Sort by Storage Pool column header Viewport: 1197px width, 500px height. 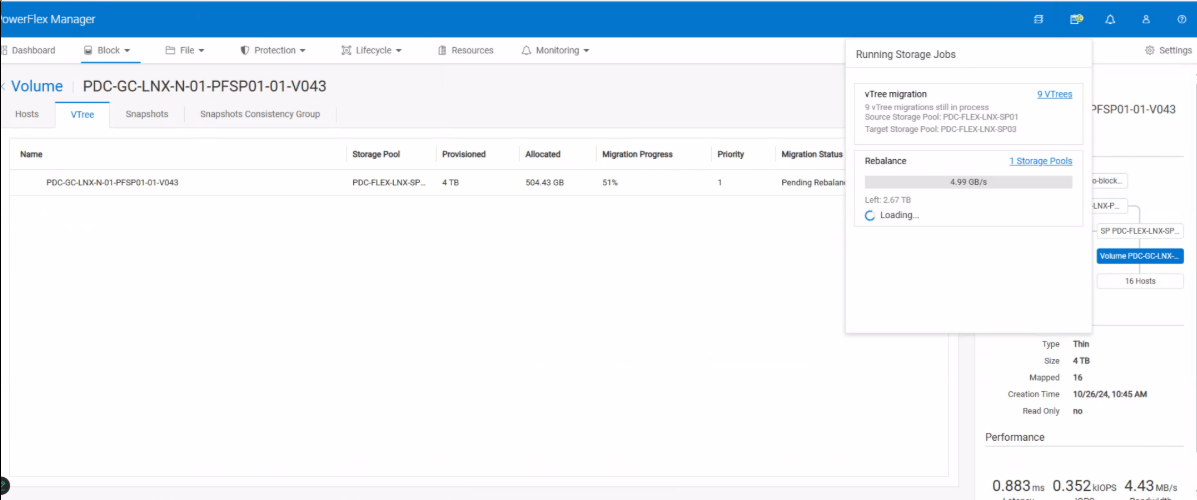(x=376, y=154)
